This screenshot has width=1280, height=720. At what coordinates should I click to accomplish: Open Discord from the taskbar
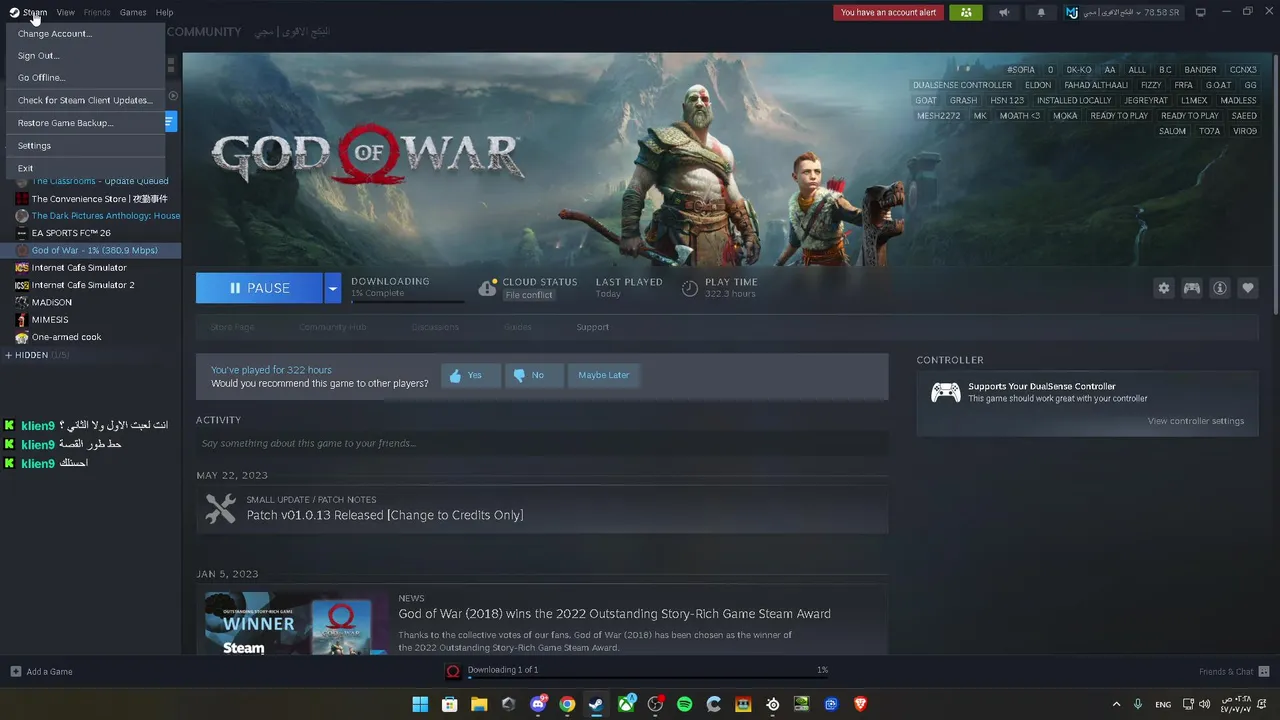(538, 704)
